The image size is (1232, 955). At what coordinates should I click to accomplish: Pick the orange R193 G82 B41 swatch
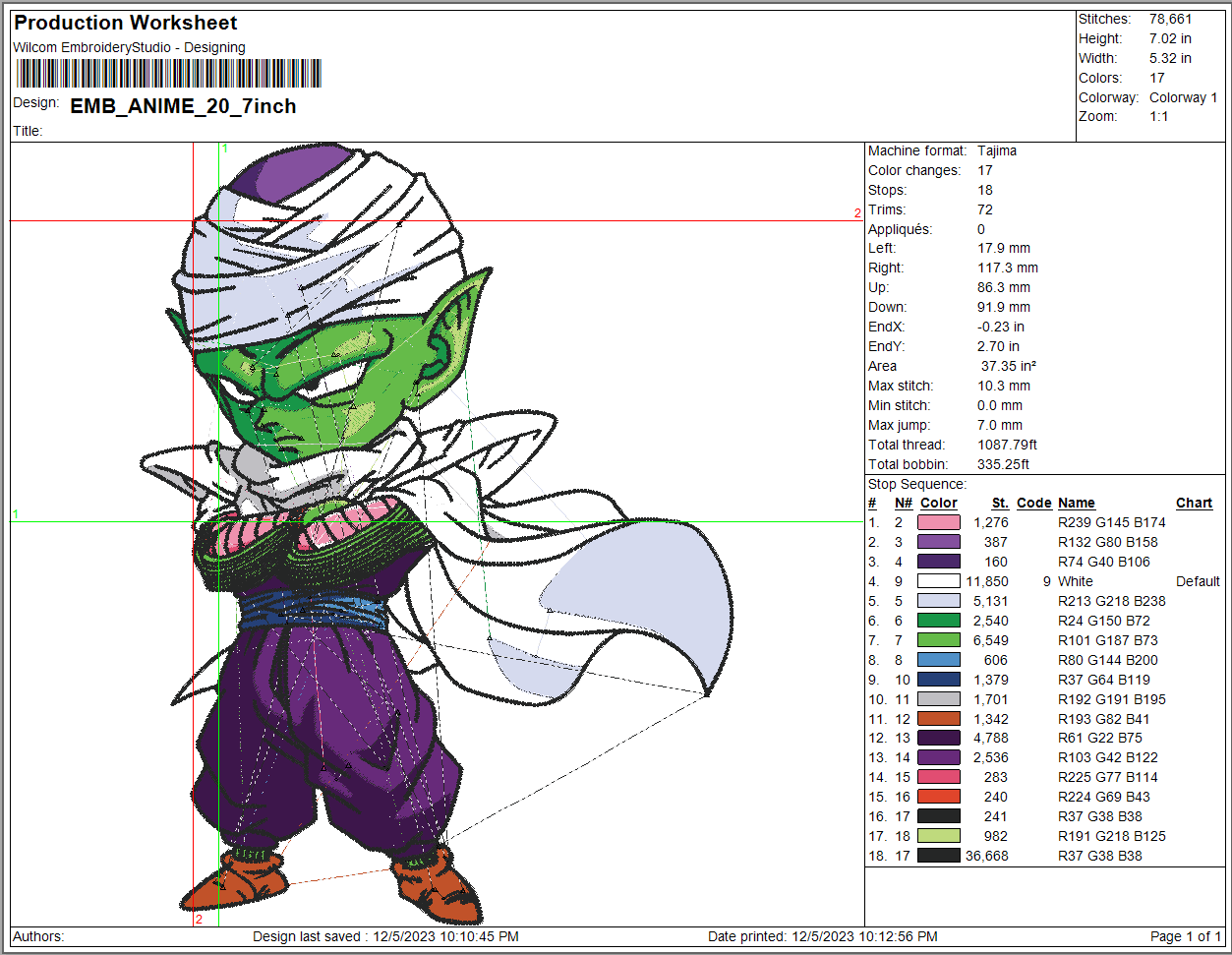click(x=938, y=719)
